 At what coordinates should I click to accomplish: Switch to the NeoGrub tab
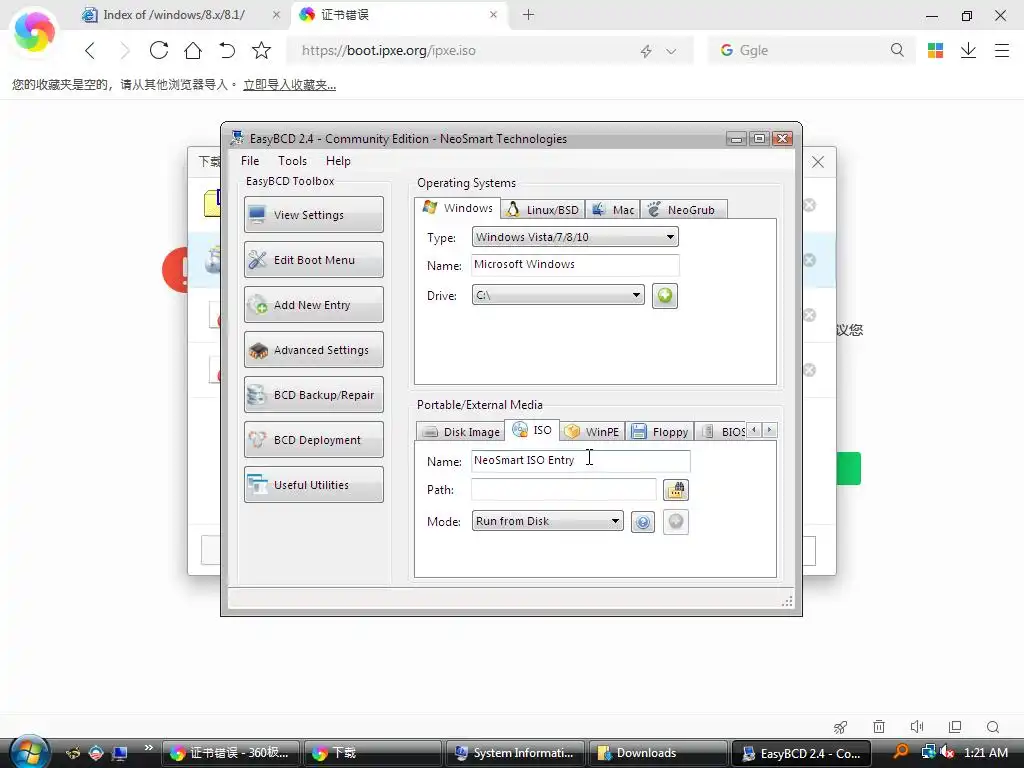pos(683,210)
